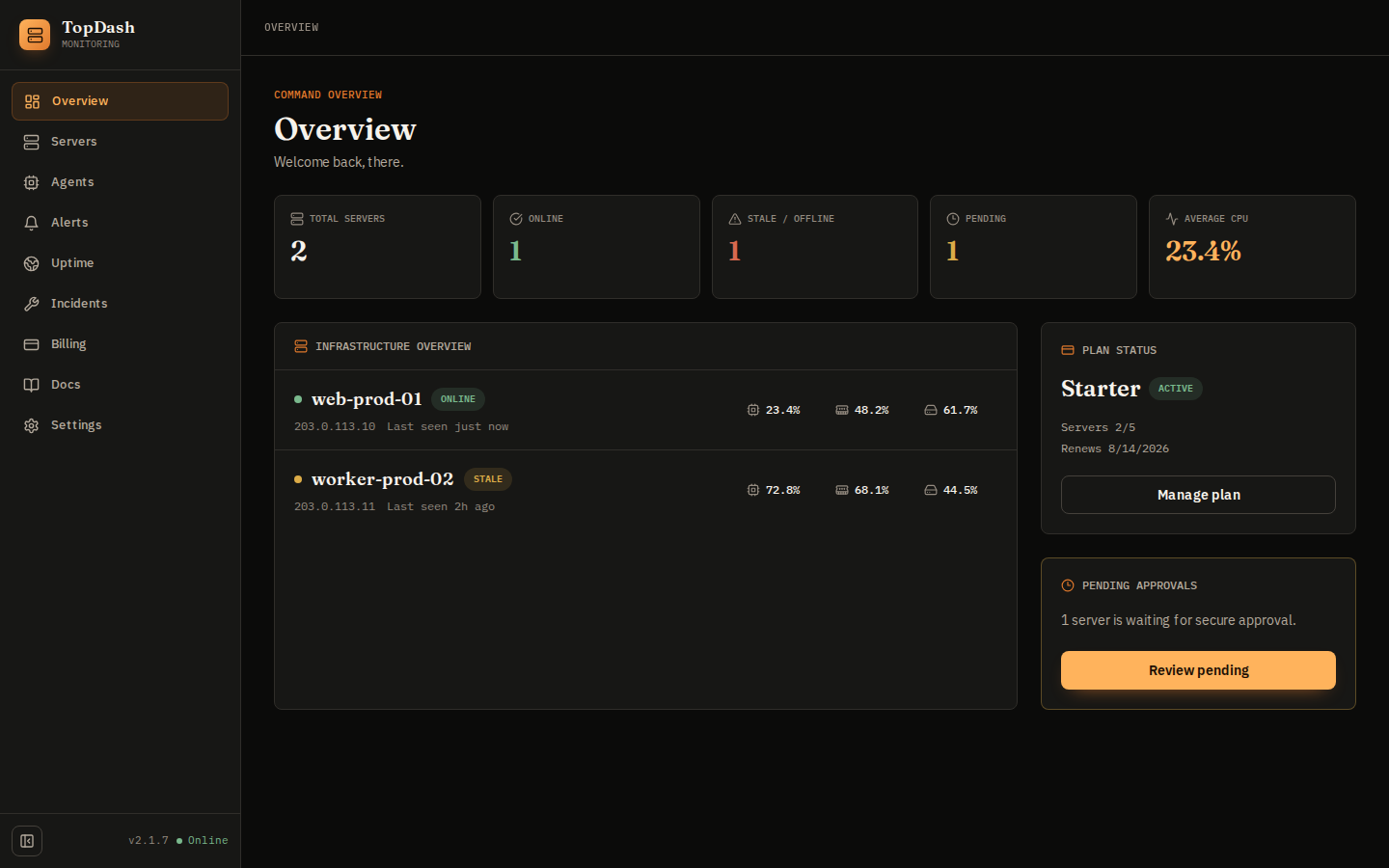
Task: Click the 'Renews 8/14/2026' text
Action: tap(1115, 448)
